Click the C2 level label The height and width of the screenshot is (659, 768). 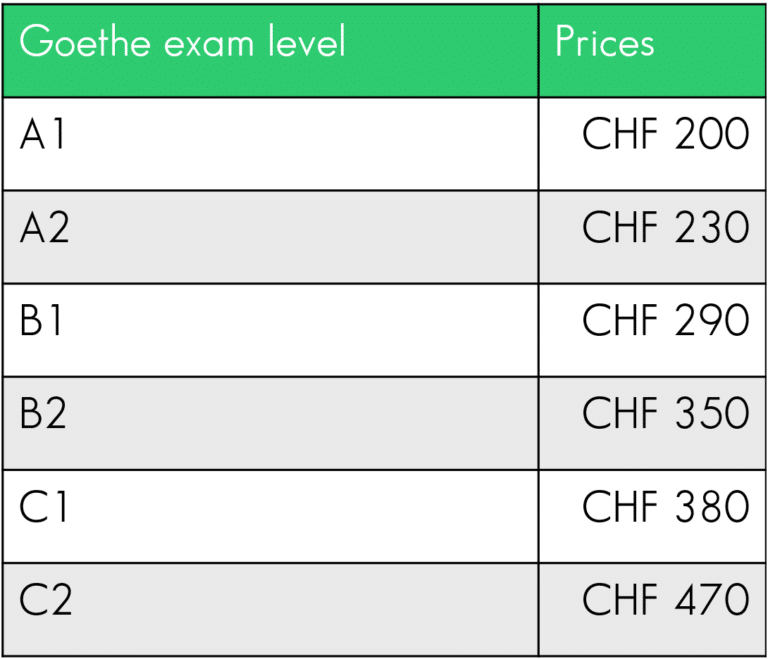click(x=45, y=600)
